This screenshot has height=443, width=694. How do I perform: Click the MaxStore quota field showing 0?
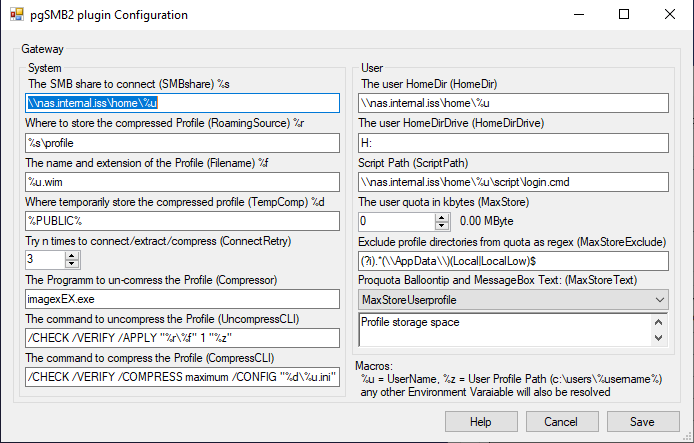[397, 221]
